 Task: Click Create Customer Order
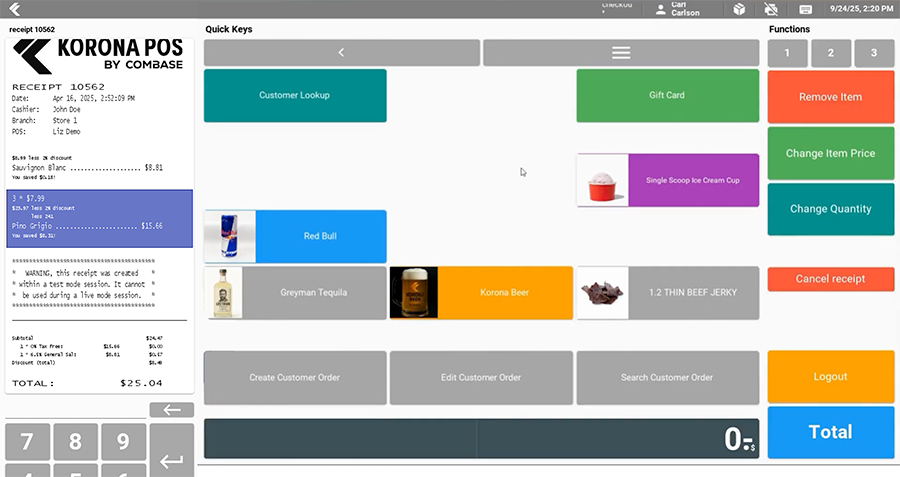[x=295, y=378]
